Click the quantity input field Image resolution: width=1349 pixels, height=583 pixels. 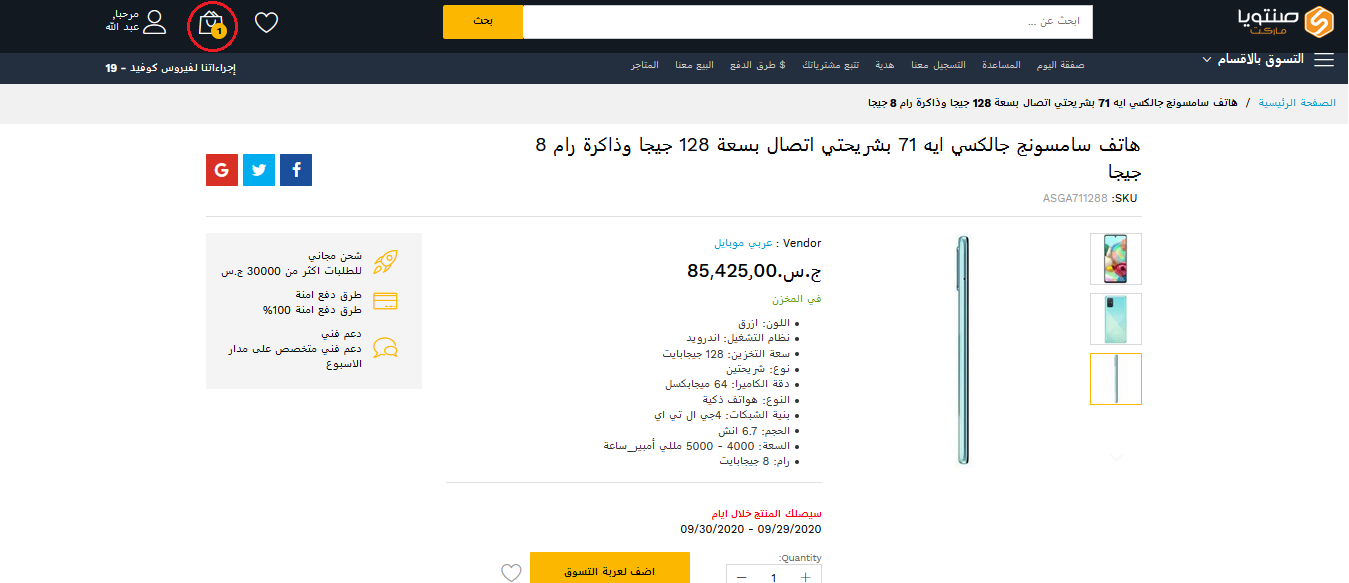pos(773,576)
